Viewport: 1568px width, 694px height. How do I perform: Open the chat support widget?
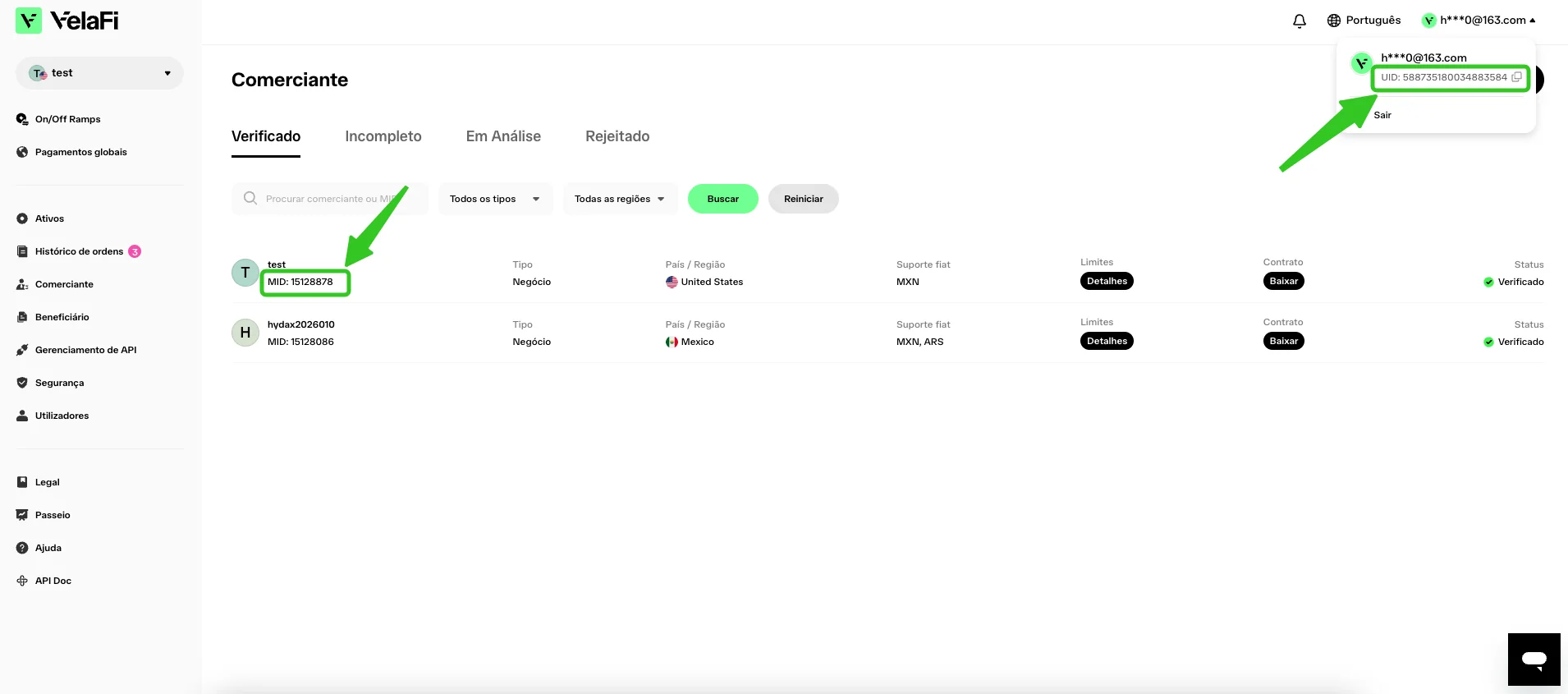click(x=1534, y=659)
